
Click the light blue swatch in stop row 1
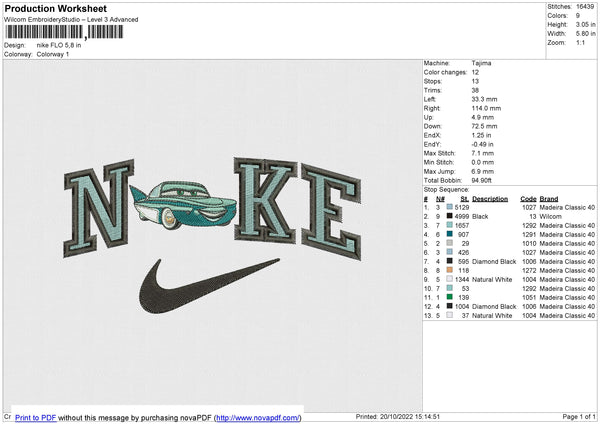[450, 207]
